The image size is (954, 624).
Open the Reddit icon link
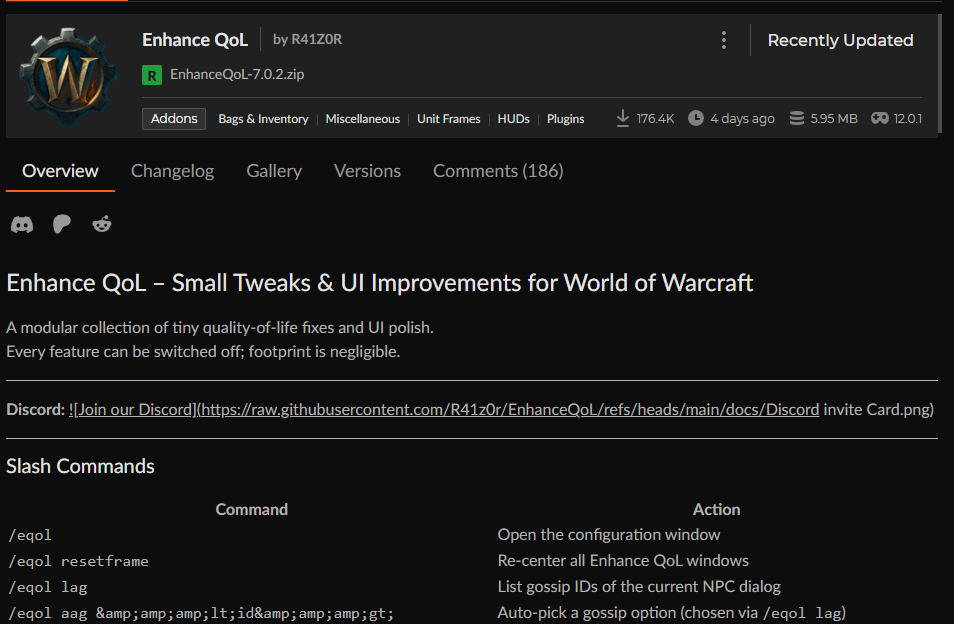pos(102,224)
